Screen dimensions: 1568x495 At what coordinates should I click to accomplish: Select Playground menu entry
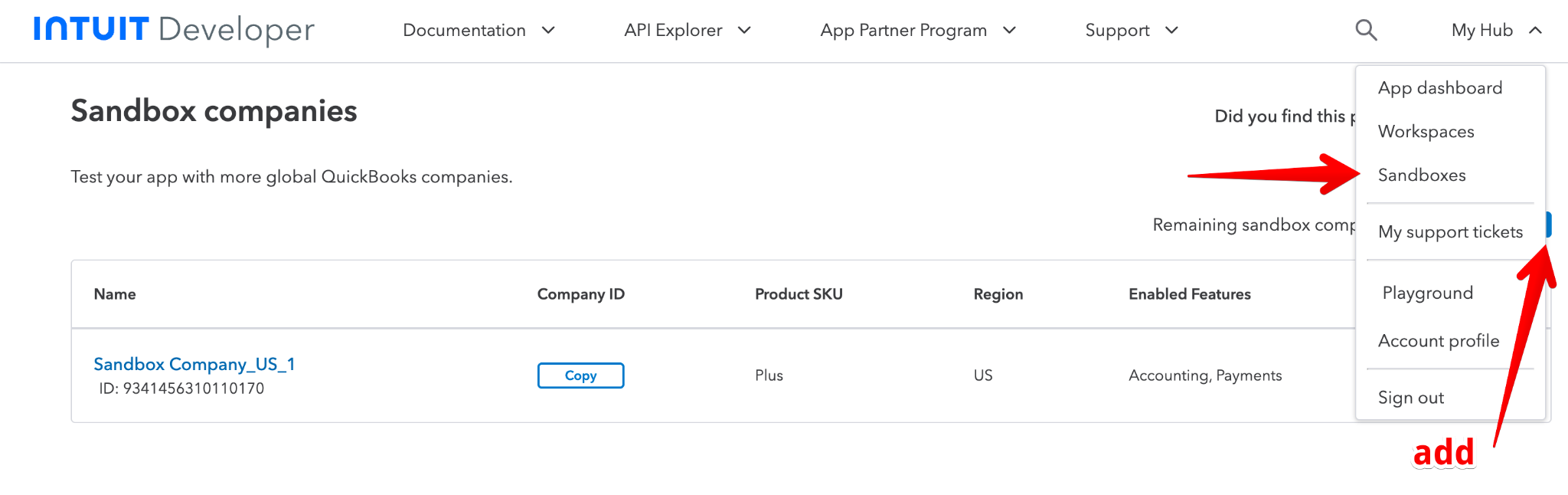point(1427,293)
